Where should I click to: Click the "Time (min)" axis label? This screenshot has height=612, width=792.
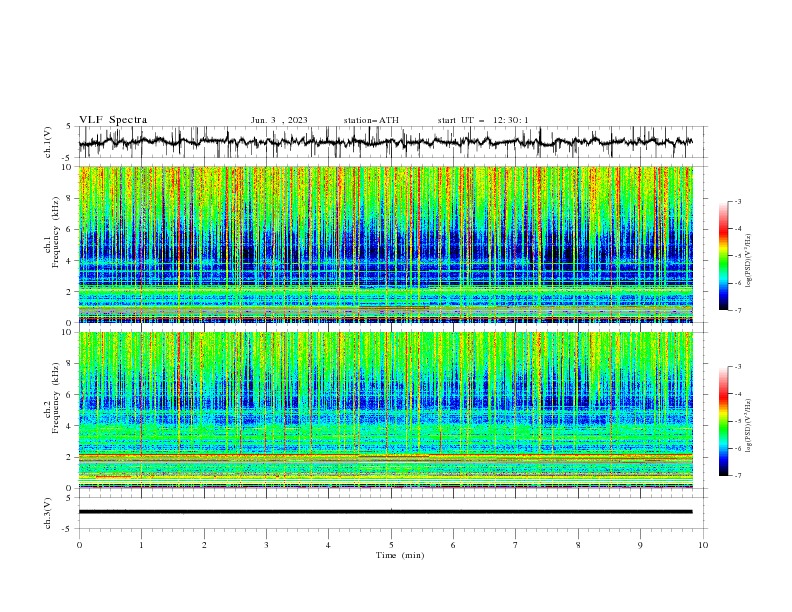400,555
